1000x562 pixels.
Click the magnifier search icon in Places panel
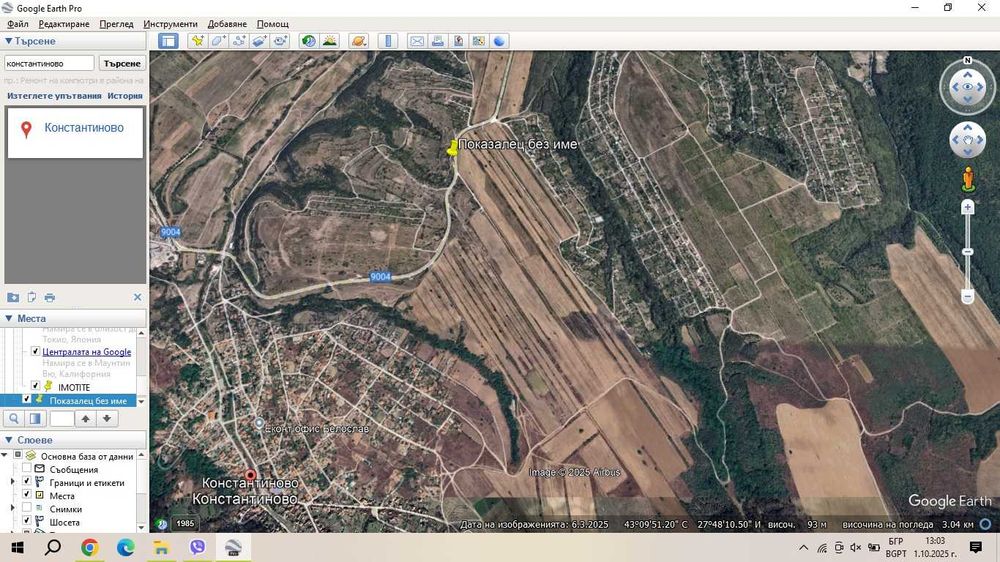[14, 418]
